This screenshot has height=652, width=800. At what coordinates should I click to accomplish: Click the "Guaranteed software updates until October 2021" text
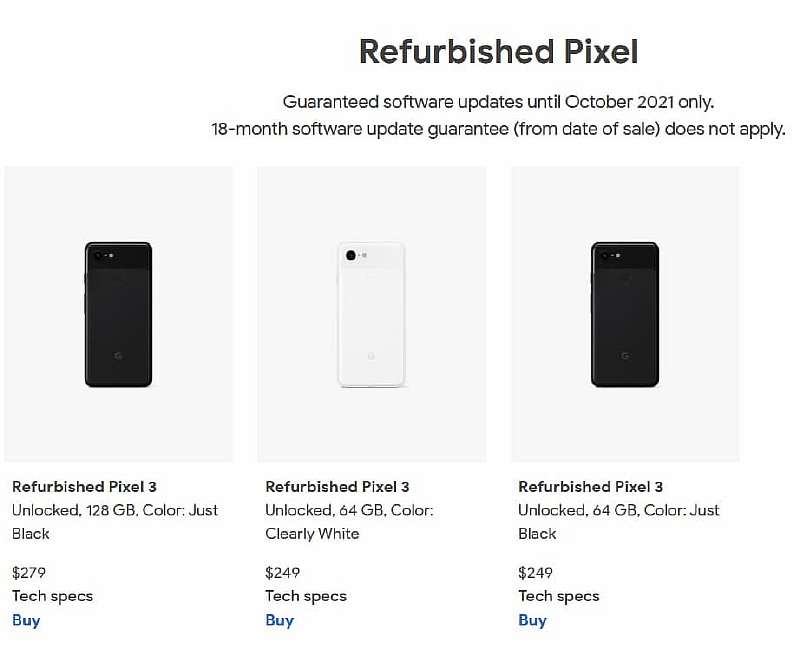point(498,102)
